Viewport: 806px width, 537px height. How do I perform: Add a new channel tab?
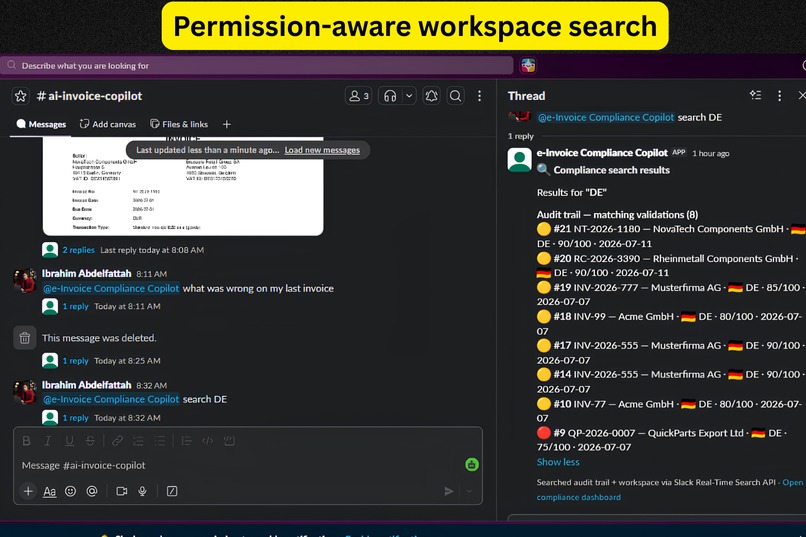227,124
